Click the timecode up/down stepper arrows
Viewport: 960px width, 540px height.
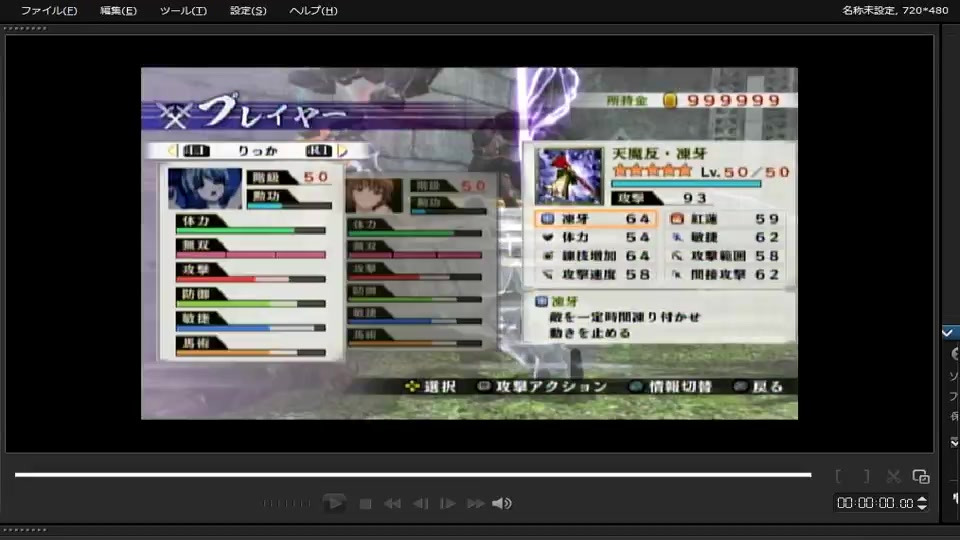click(922, 503)
